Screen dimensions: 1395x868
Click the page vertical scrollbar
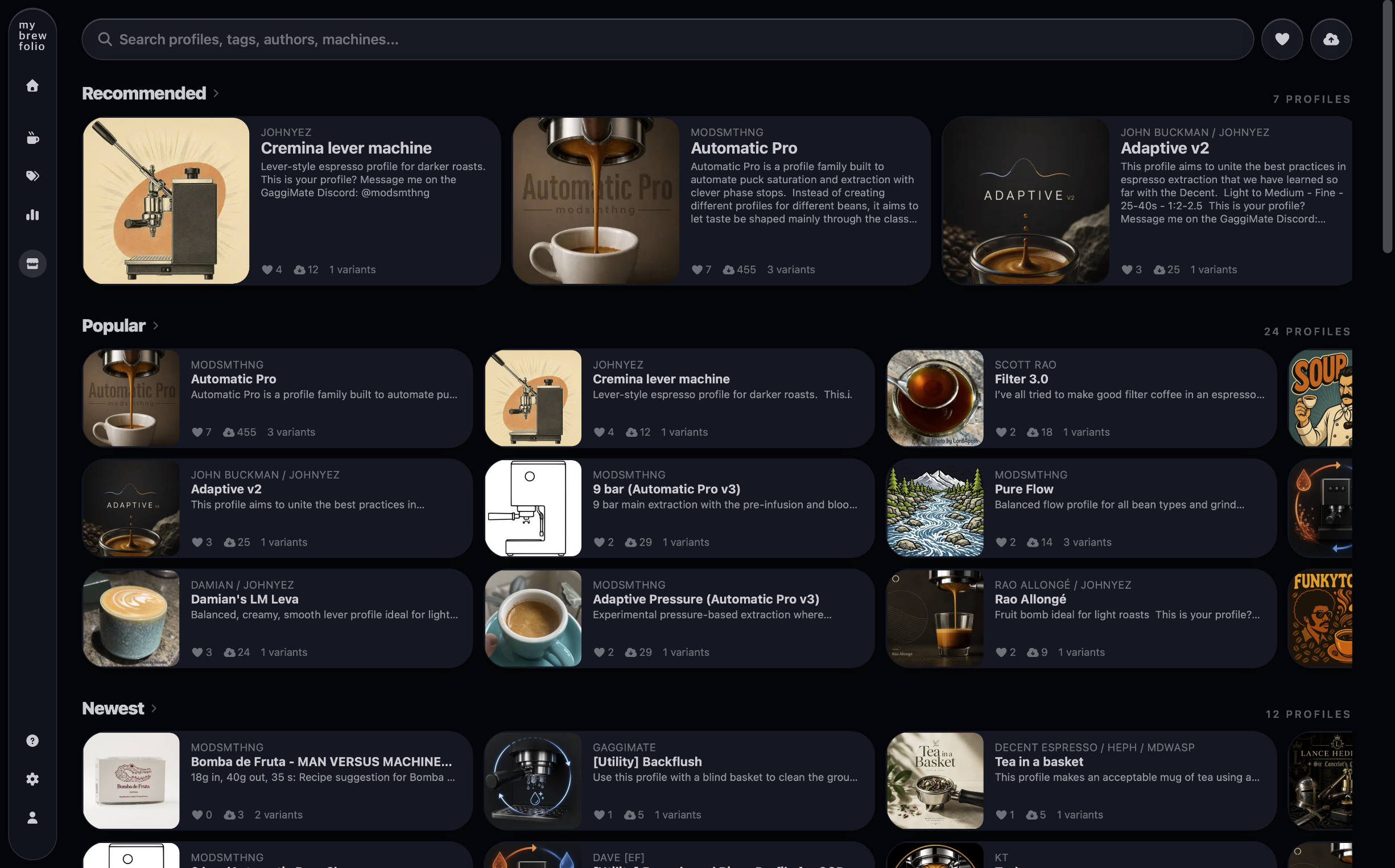pos(1387,126)
